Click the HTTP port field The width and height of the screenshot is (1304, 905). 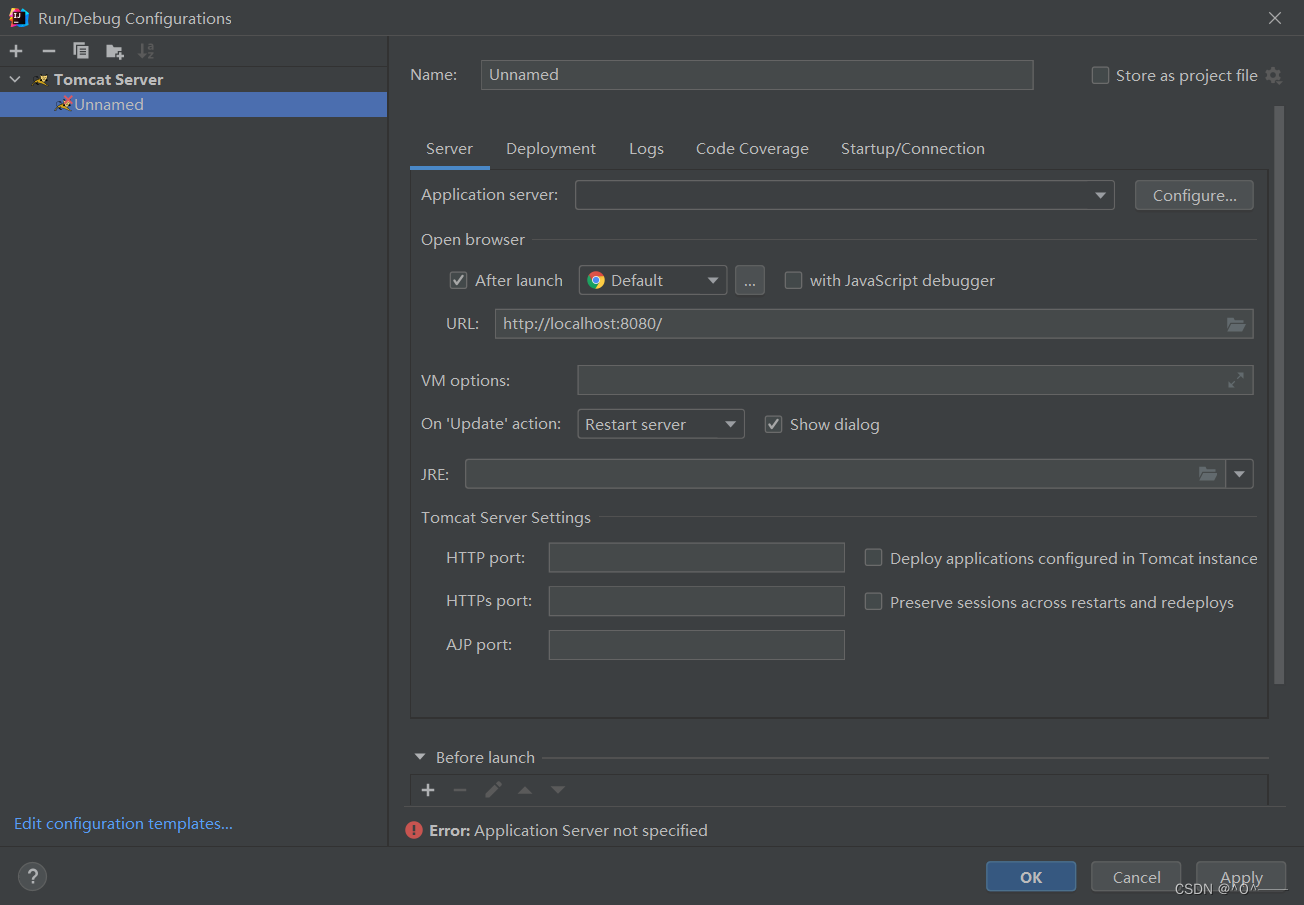(697, 558)
